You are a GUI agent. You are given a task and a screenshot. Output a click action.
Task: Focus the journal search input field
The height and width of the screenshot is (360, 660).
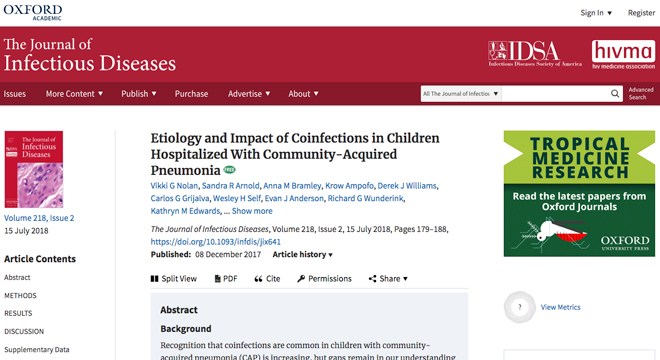point(556,93)
